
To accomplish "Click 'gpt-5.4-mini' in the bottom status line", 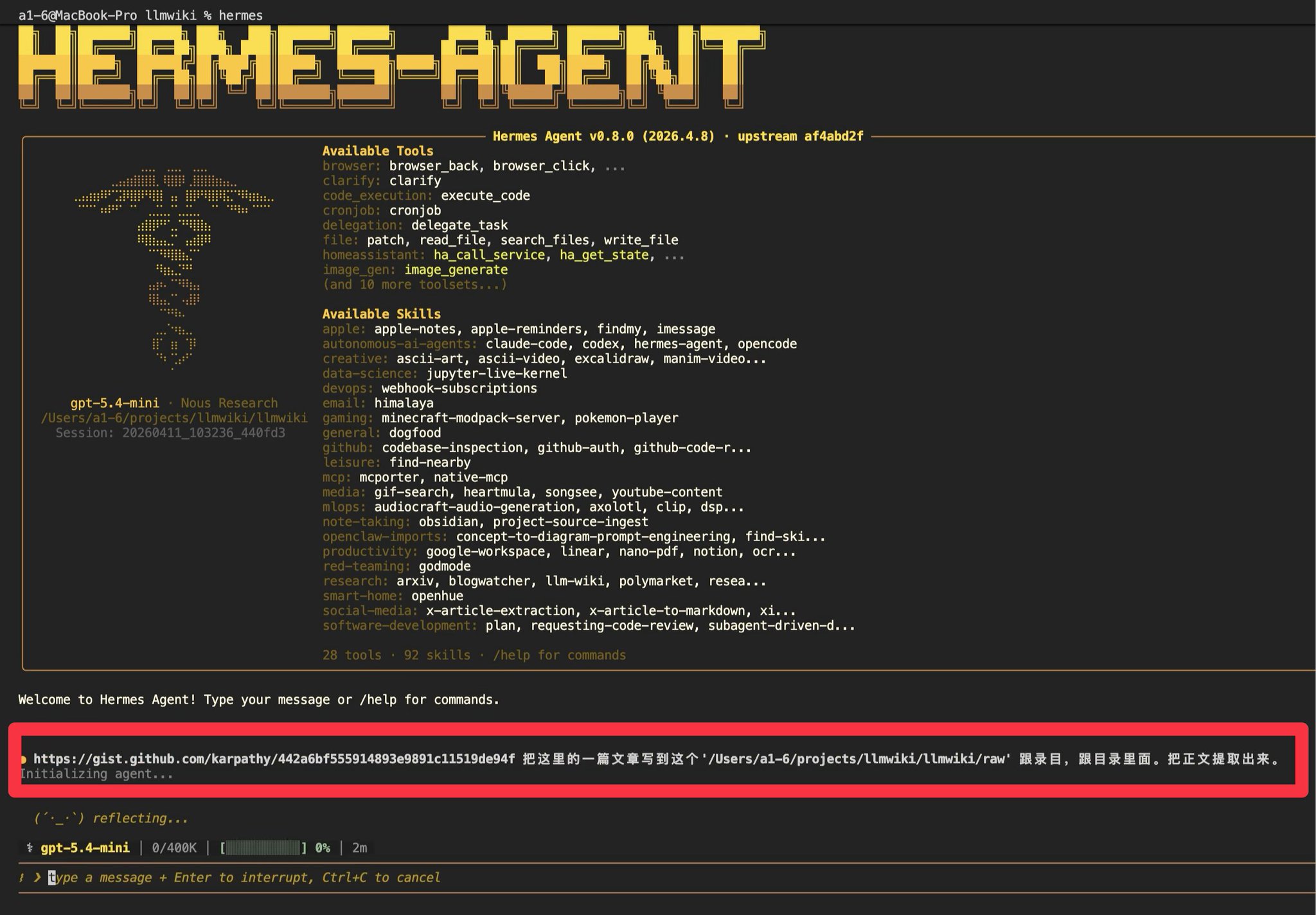I will pos(85,848).
